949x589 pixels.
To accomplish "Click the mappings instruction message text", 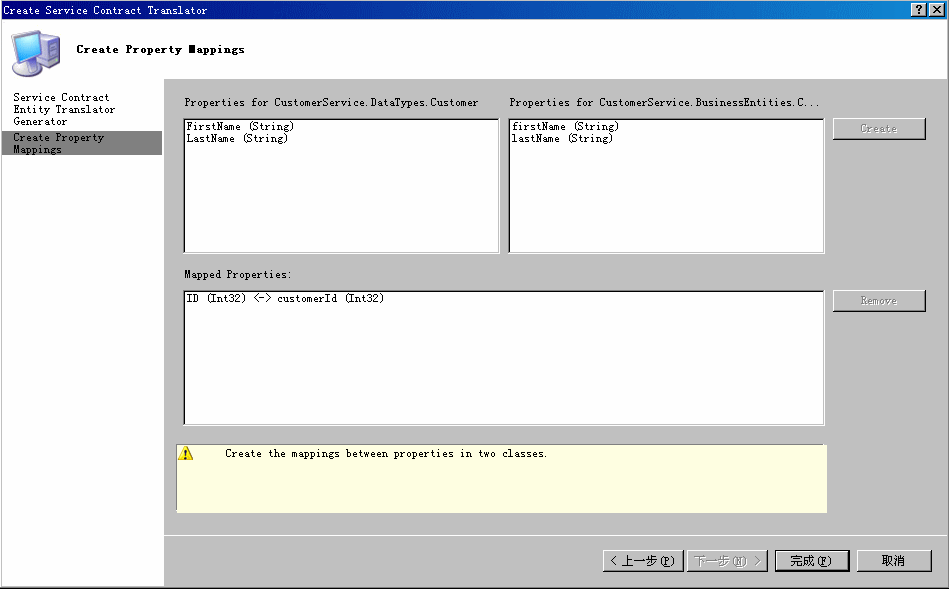I will click(x=386, y=454).
